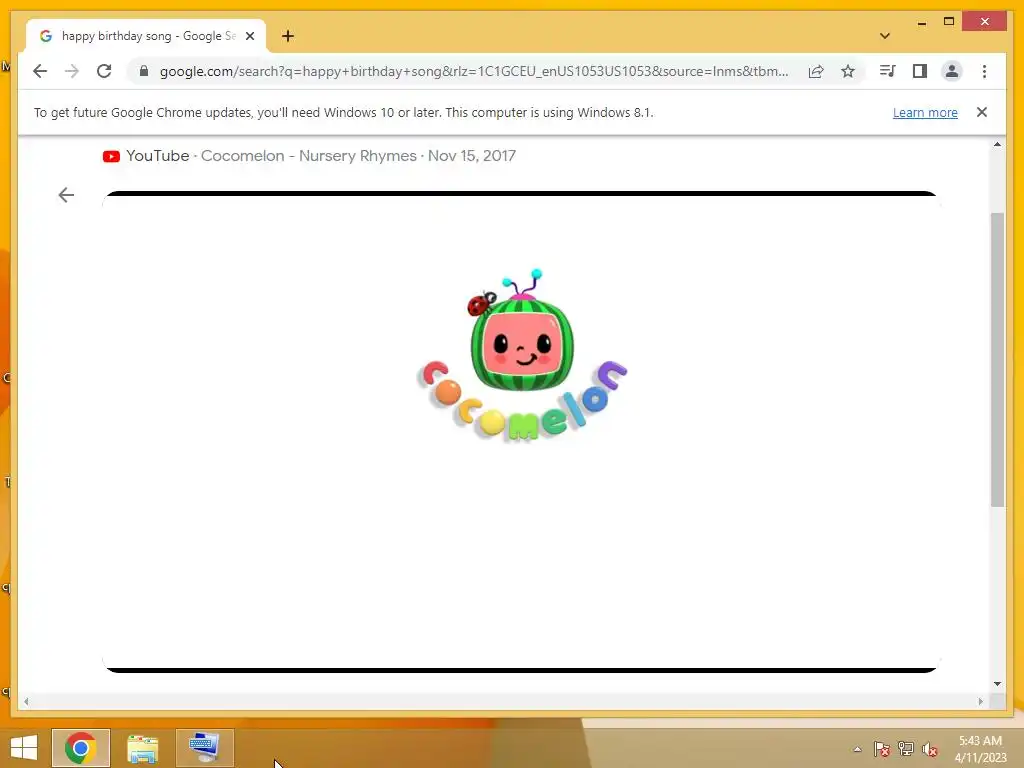Click the horizontal scrollbar right arrow

point(980,701)
